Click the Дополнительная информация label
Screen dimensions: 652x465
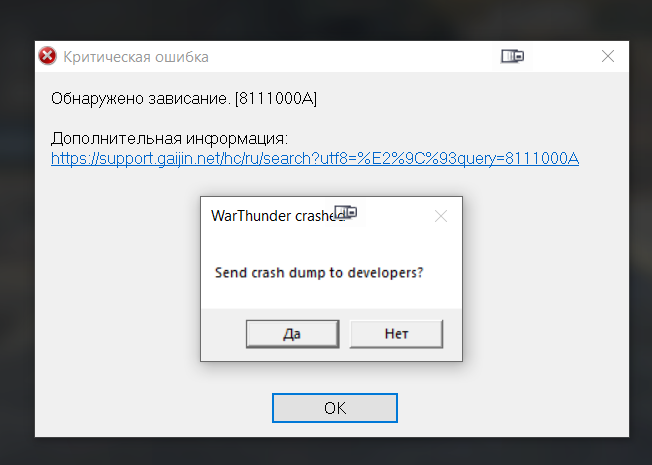click(x=169, y=139)
